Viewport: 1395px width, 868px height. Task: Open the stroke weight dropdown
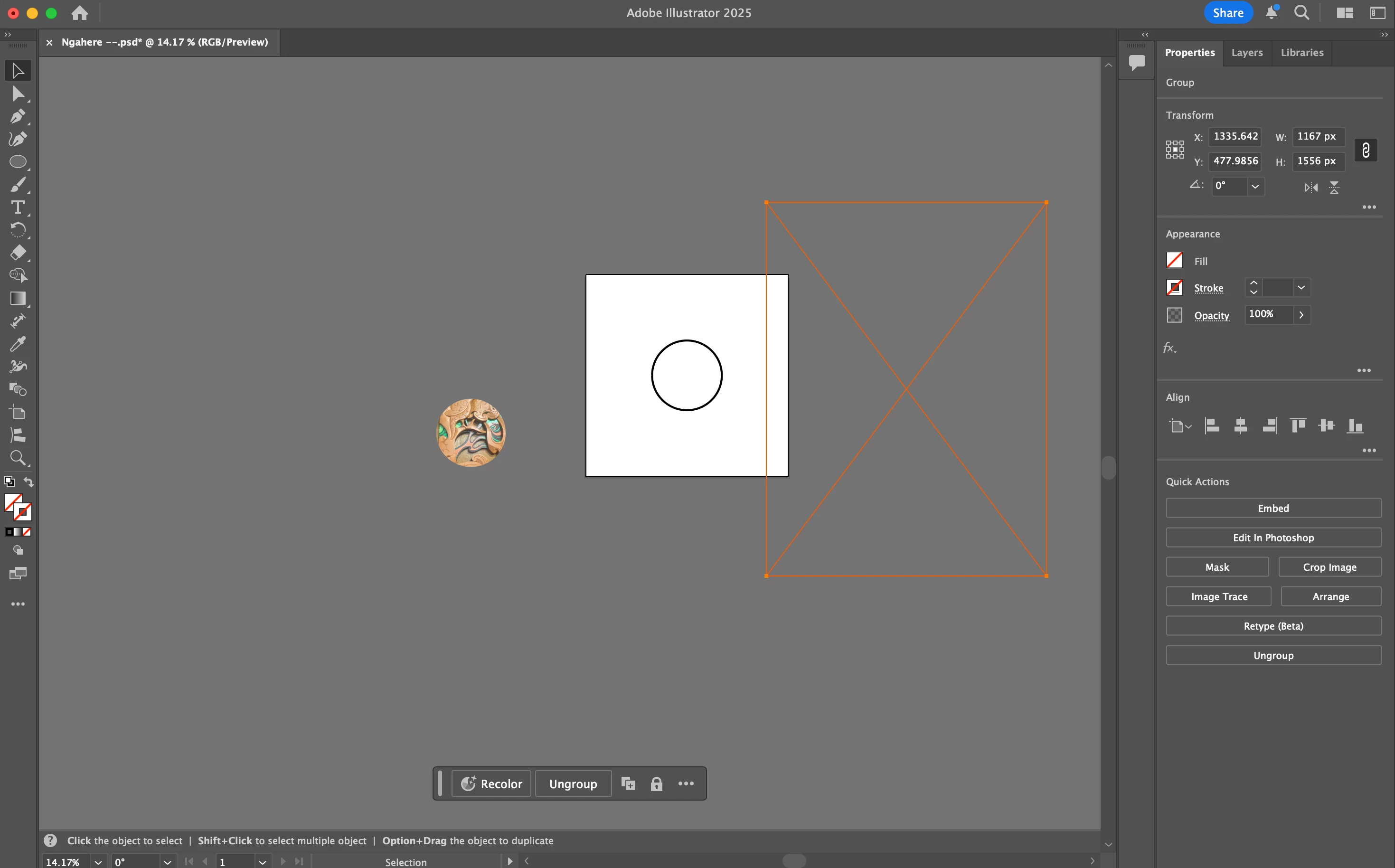(1301, 287)
